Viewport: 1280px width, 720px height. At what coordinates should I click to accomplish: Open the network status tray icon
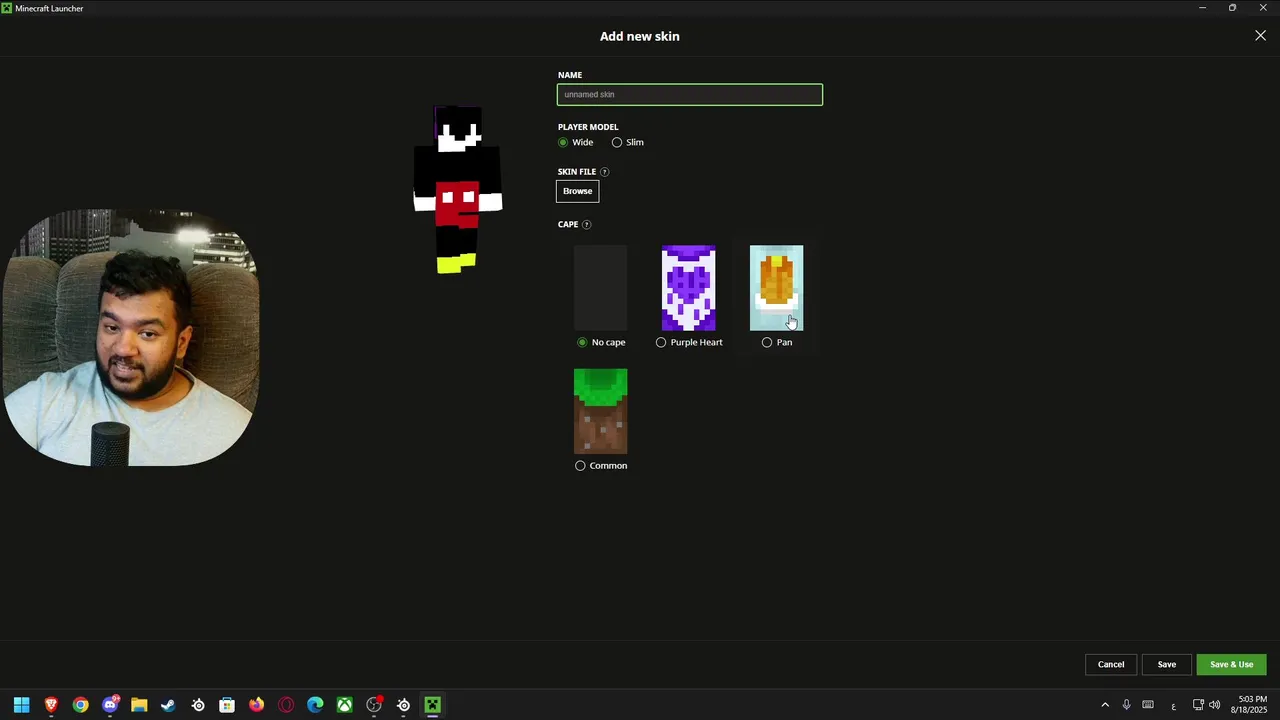(1198, 705)
